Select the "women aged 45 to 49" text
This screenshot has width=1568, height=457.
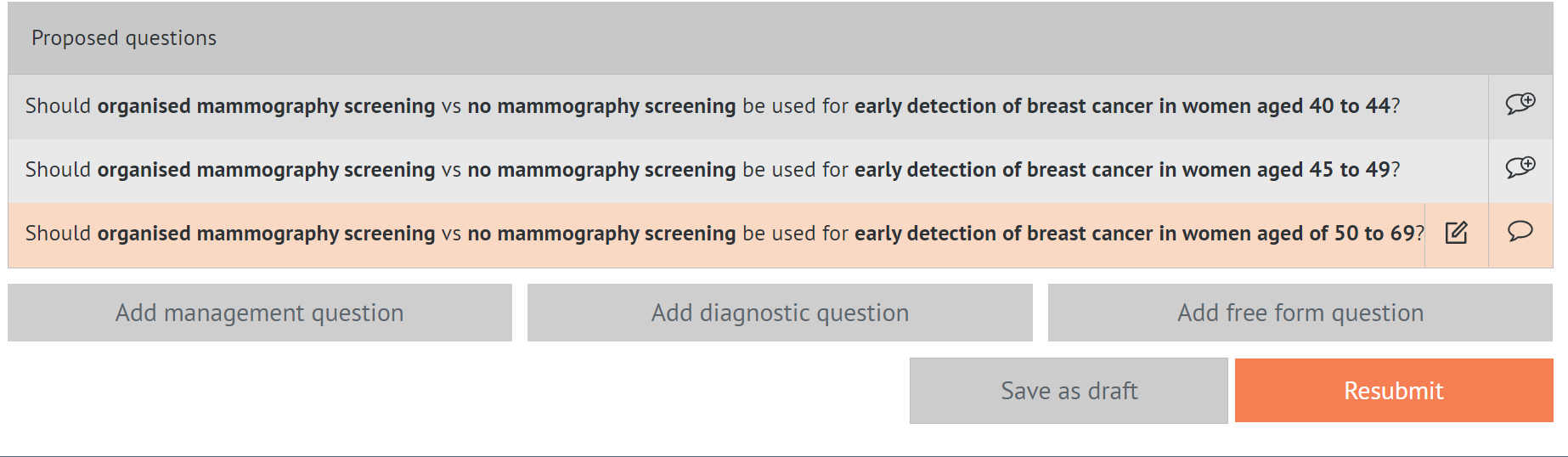[1286, 170]
